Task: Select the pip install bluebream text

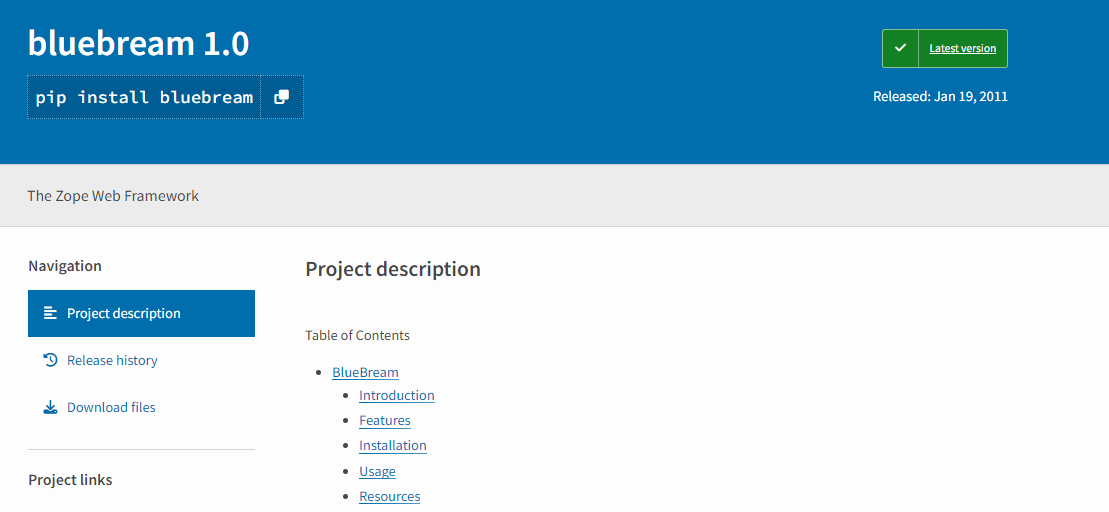Action: click(x=144, y=97)
